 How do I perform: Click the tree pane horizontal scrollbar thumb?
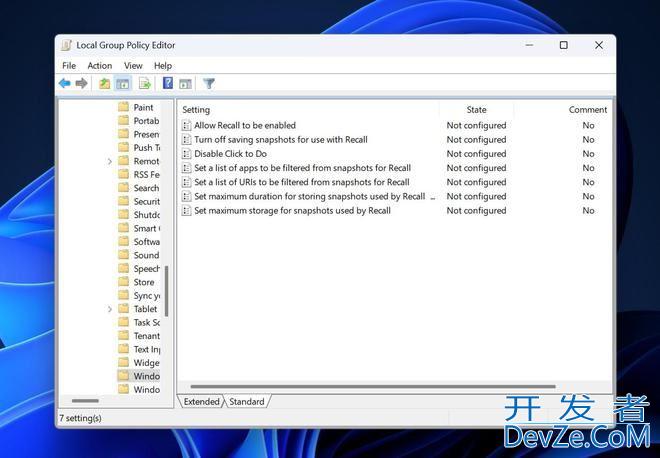point(85,401)
